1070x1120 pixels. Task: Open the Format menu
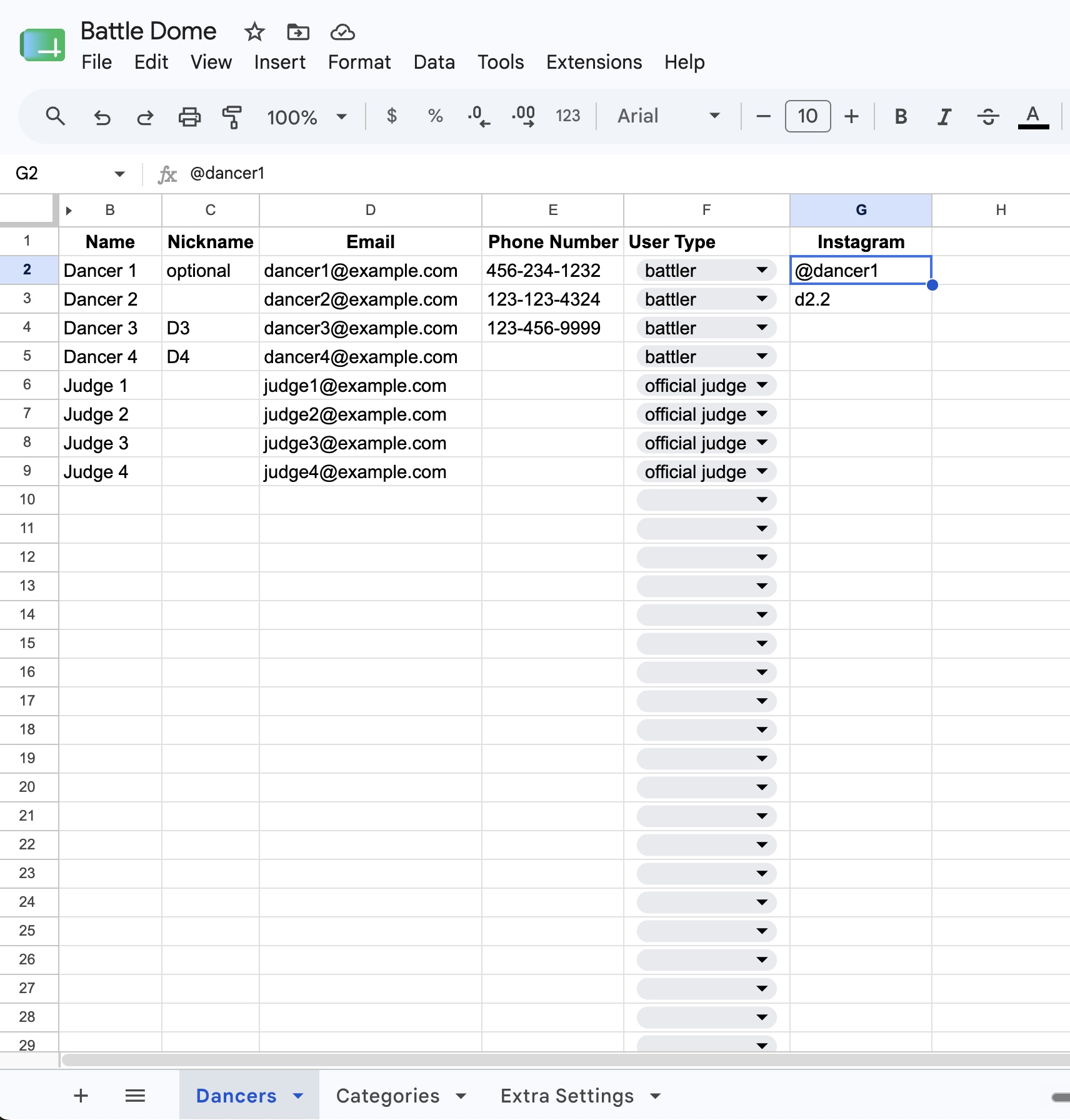tap(359, 62)
